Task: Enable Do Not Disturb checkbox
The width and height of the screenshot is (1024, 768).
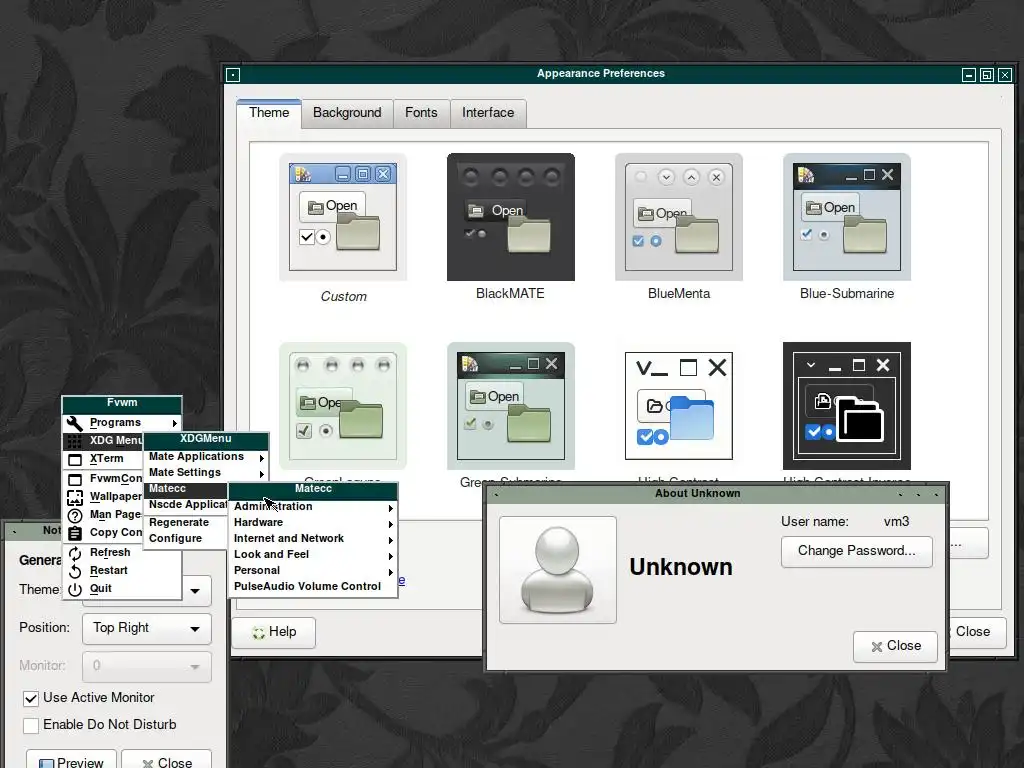Action: click(31, 726)
